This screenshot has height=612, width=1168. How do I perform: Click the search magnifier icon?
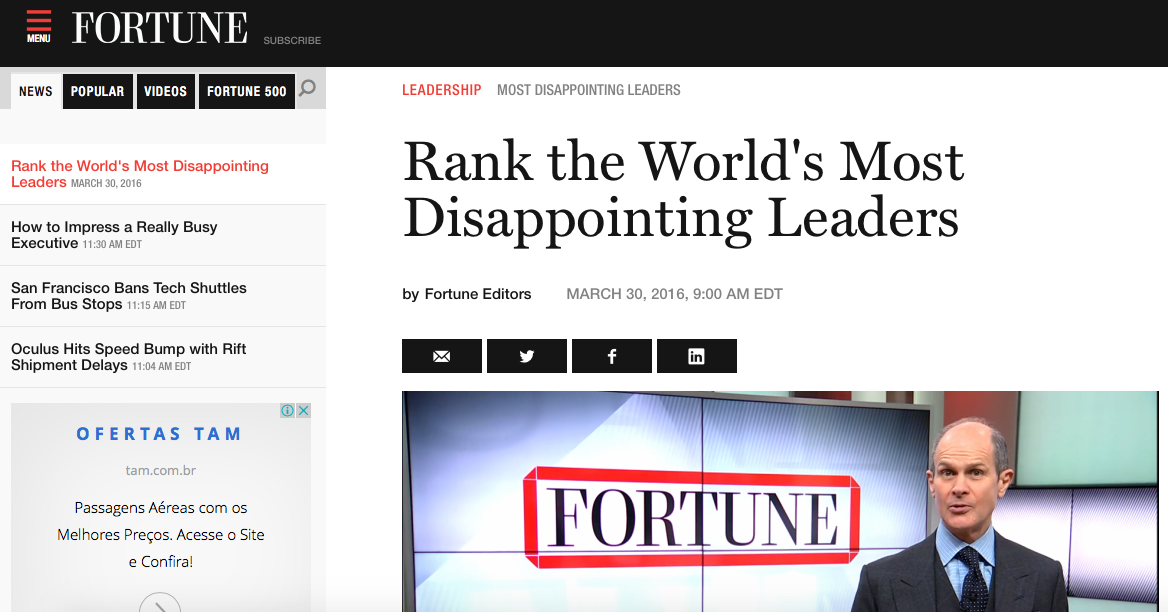[x=308, y=89]
